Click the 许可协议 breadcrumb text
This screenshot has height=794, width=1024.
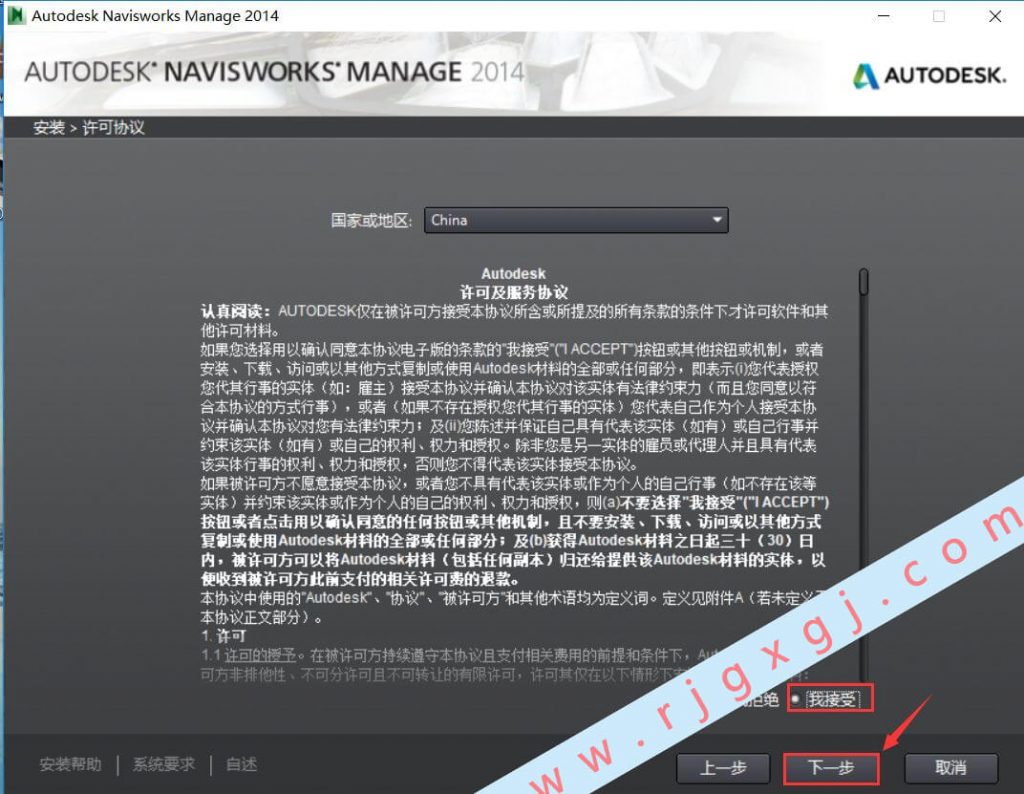[114, 127]
